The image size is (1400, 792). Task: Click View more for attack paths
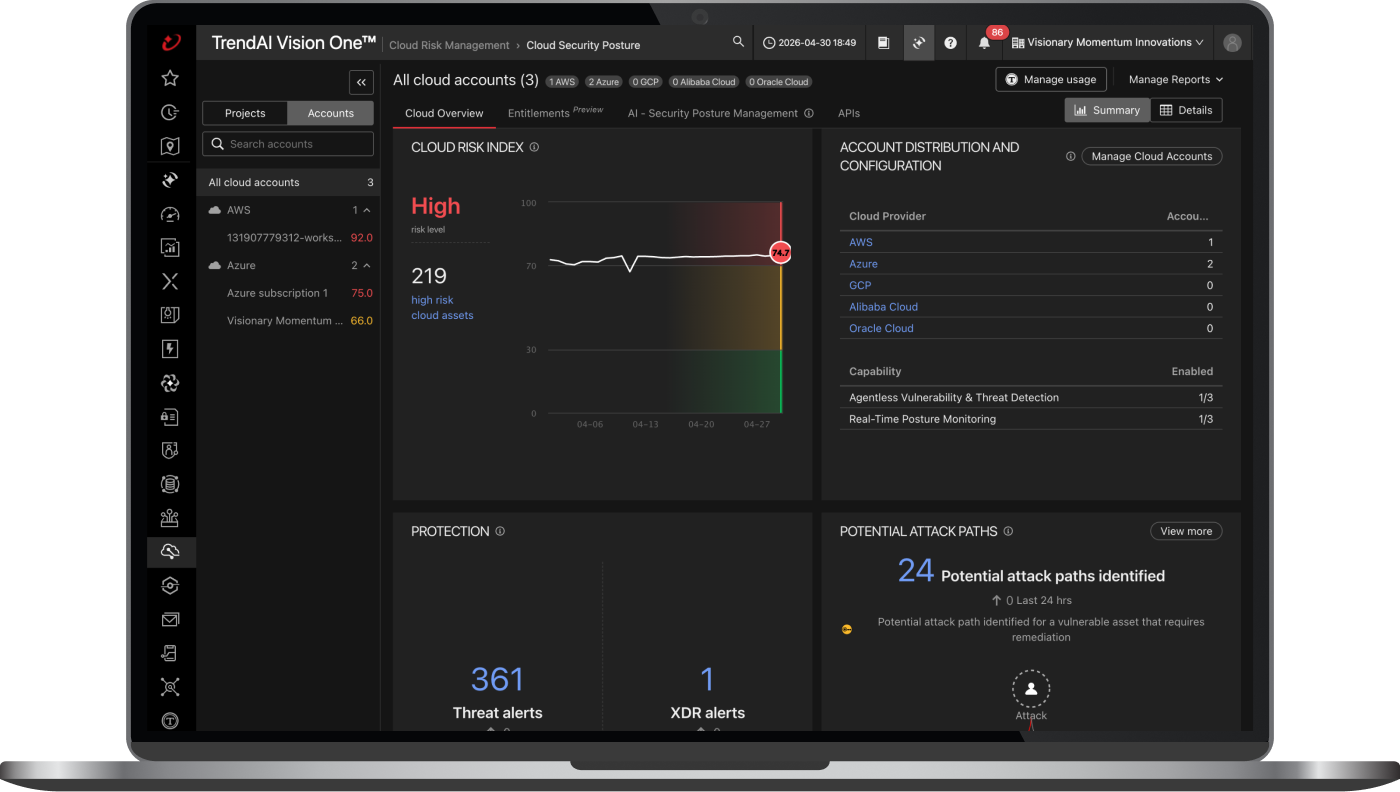pyautogui.click(x=1186, y=531)
